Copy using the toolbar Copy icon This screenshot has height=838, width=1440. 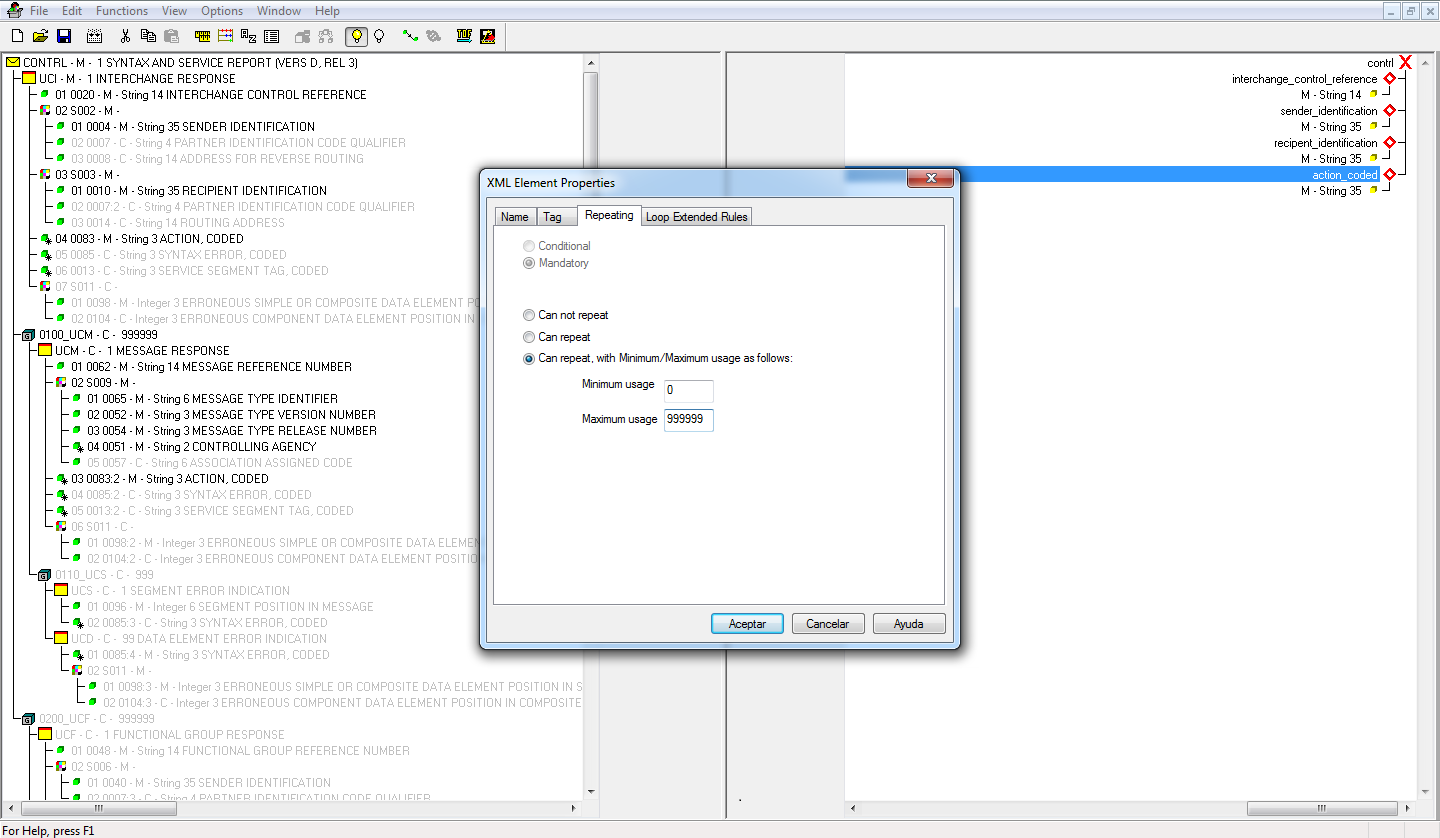tap(148, 36)
